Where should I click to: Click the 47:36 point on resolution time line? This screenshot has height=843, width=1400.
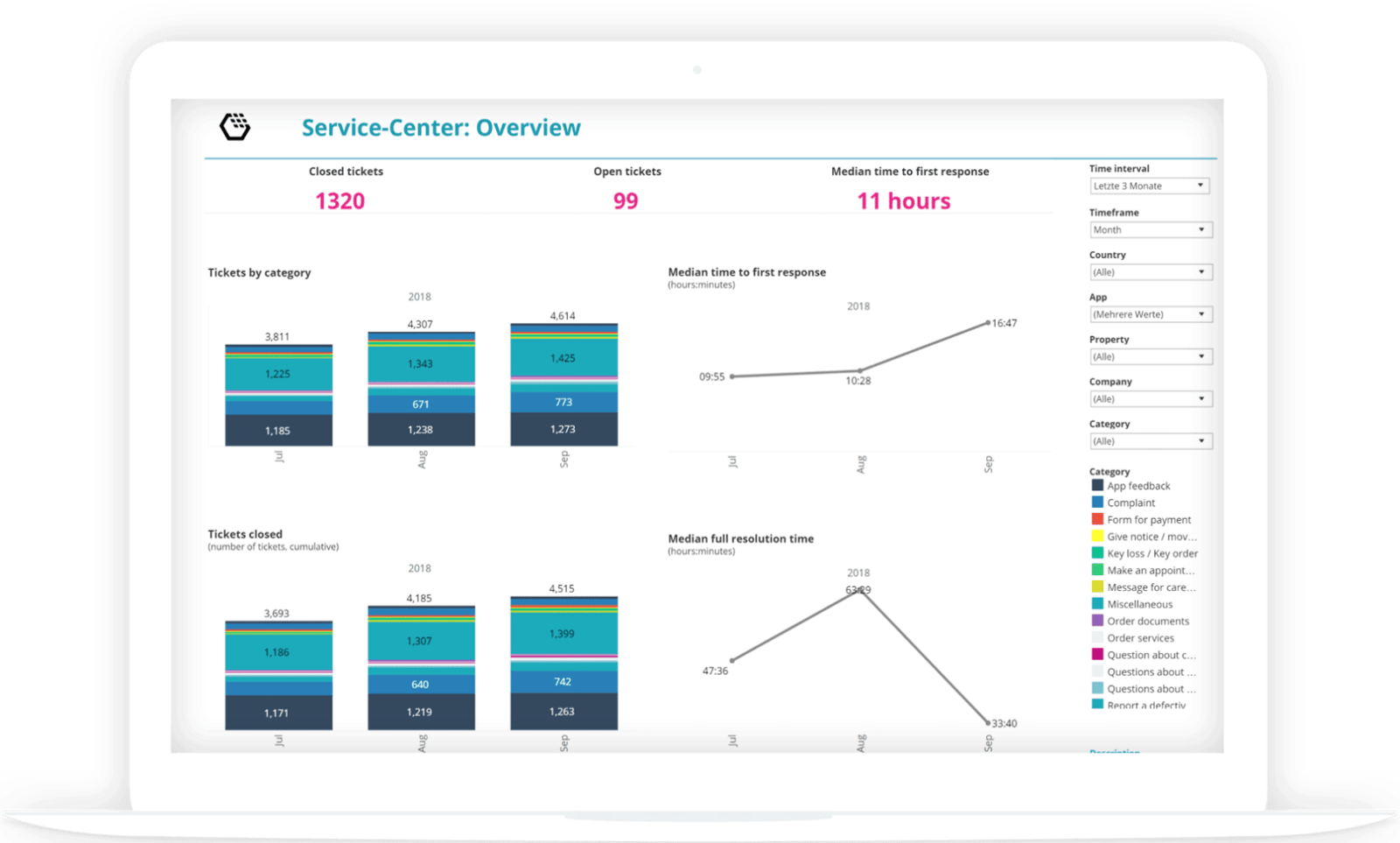pos(732,661)
